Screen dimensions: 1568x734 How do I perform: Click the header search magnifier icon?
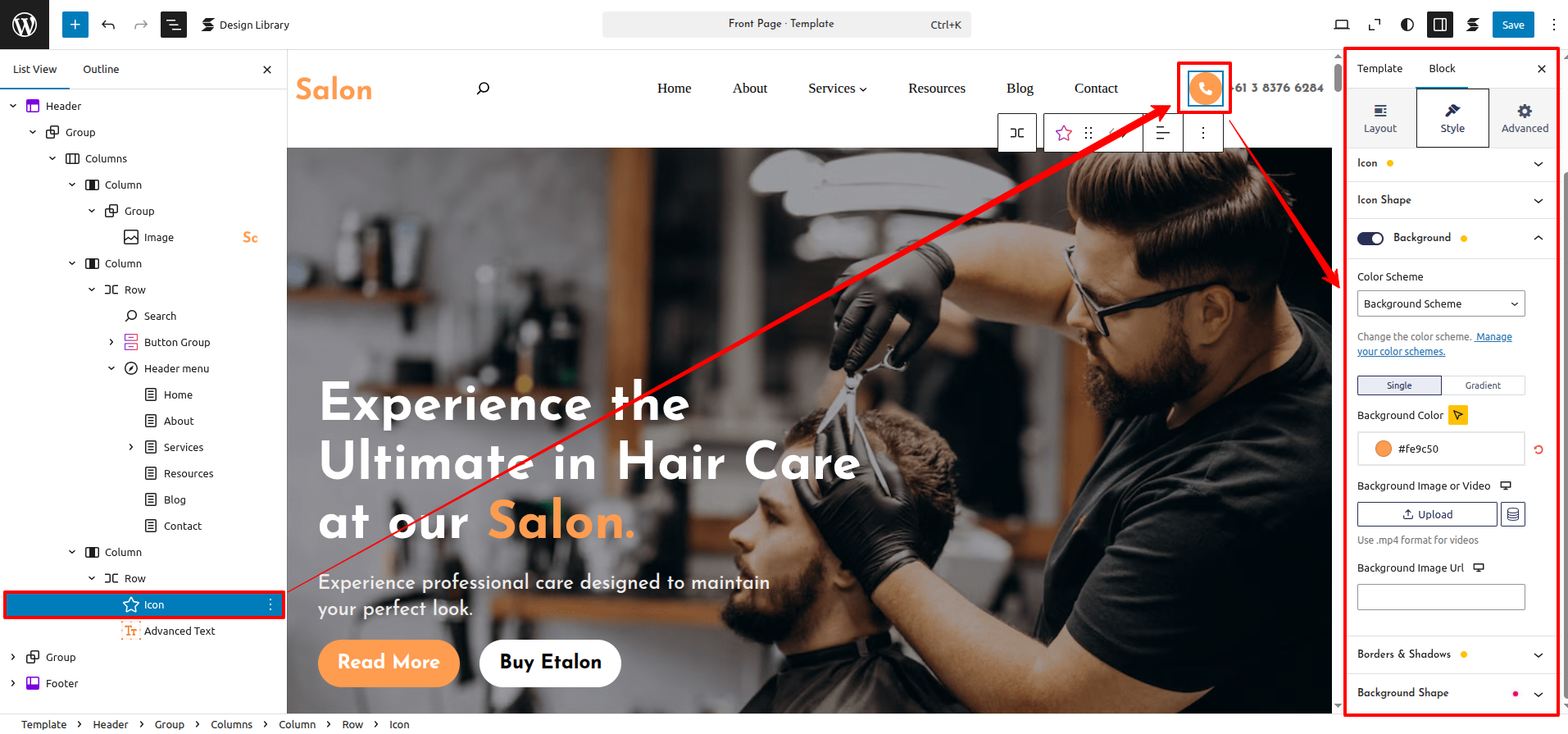pyautogui.click(x=483, y=88)
